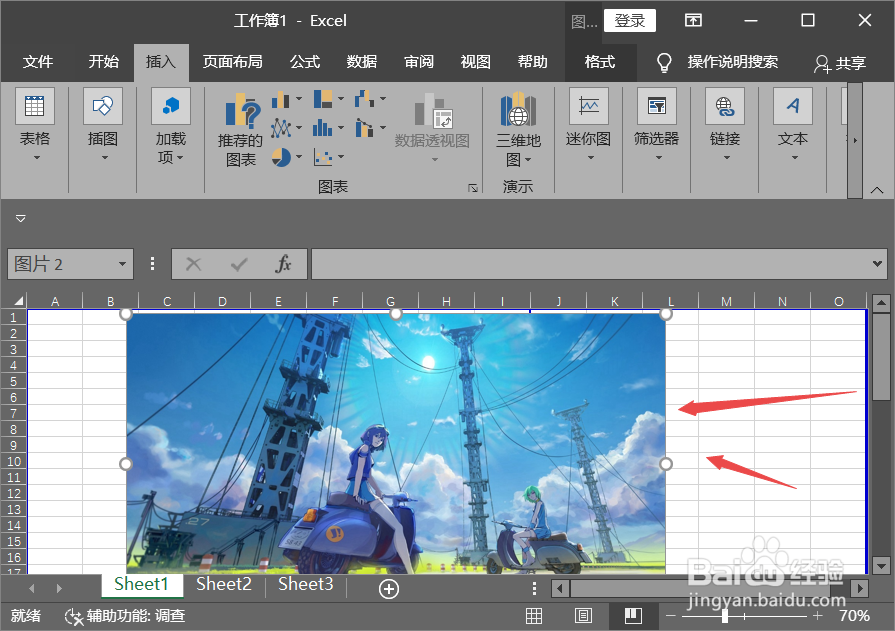Switch to the 页面布局 tab
The width and height of the screenshot is (895, 631).
click(232, 62)
